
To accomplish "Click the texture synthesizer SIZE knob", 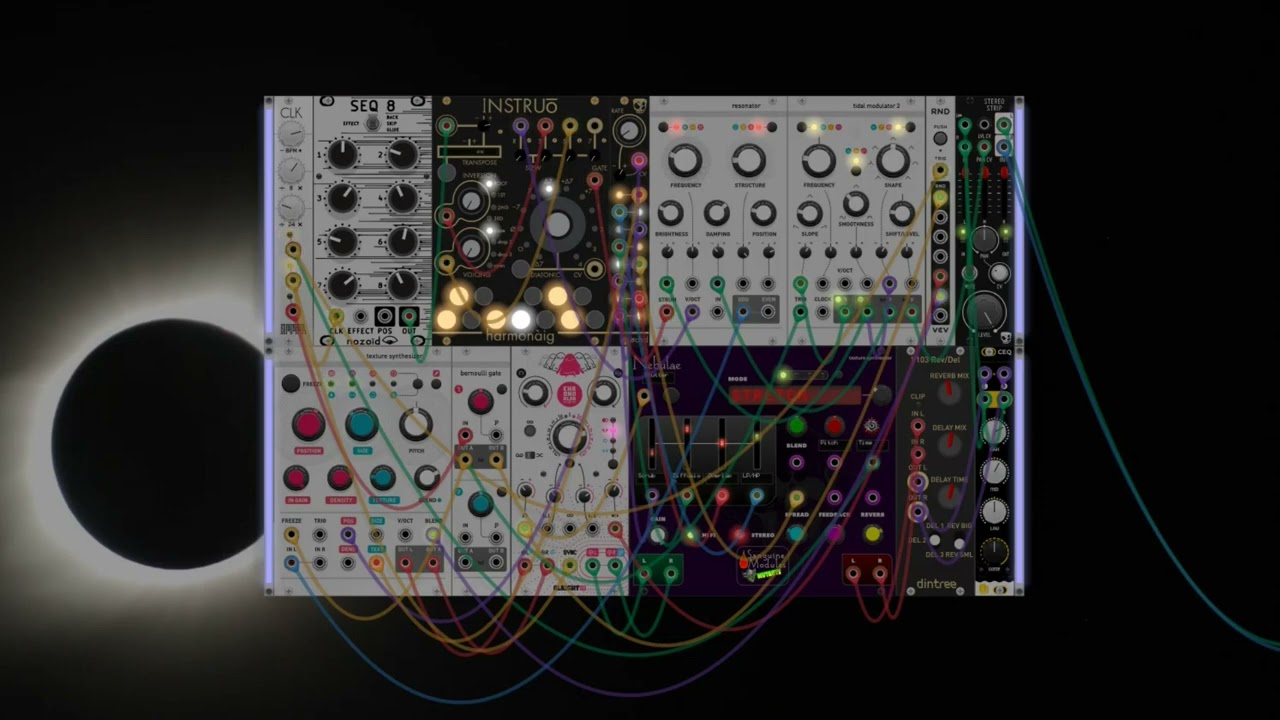I will [x=362, y=425].
